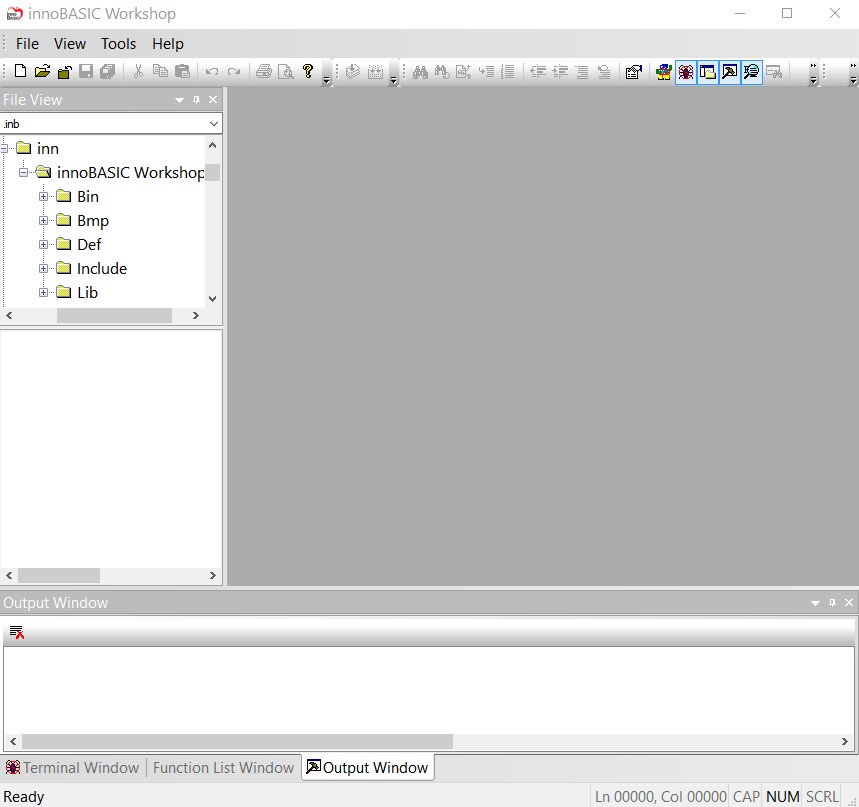Open standard toolbar overflow options arrow
This screenshot has height=807, width=859.
pos(327,81)
